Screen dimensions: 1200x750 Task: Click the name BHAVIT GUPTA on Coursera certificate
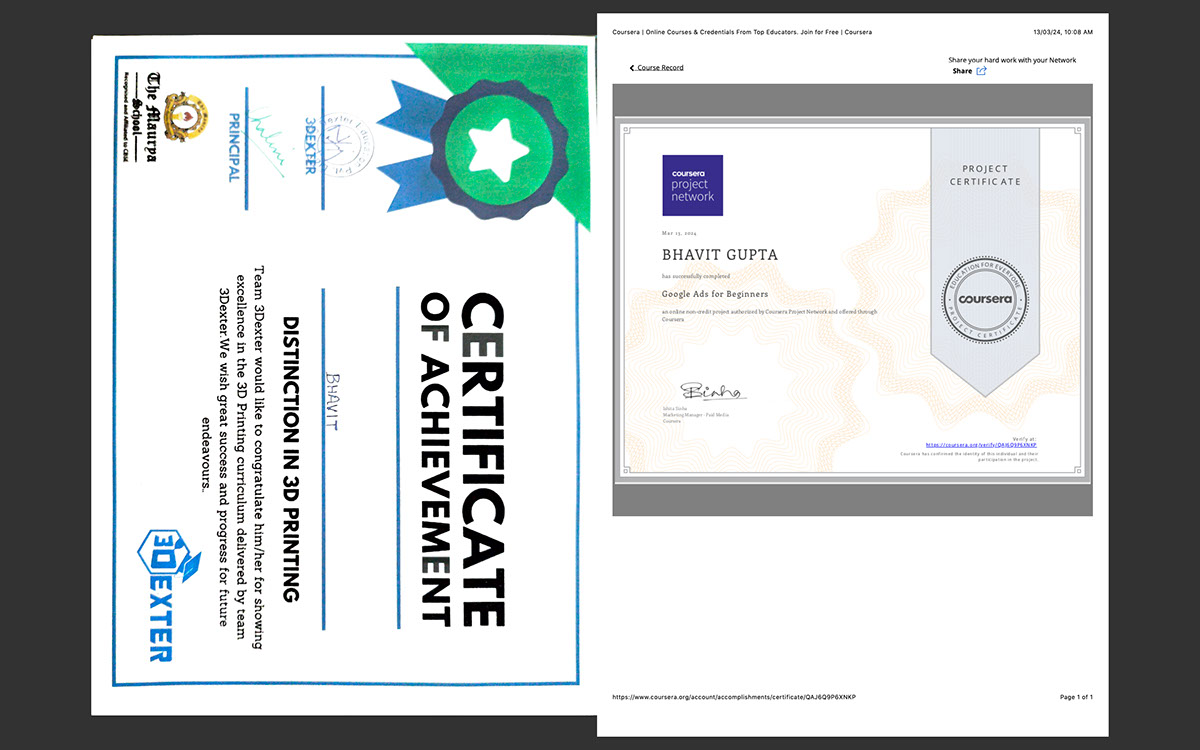[x=719, y=255]
